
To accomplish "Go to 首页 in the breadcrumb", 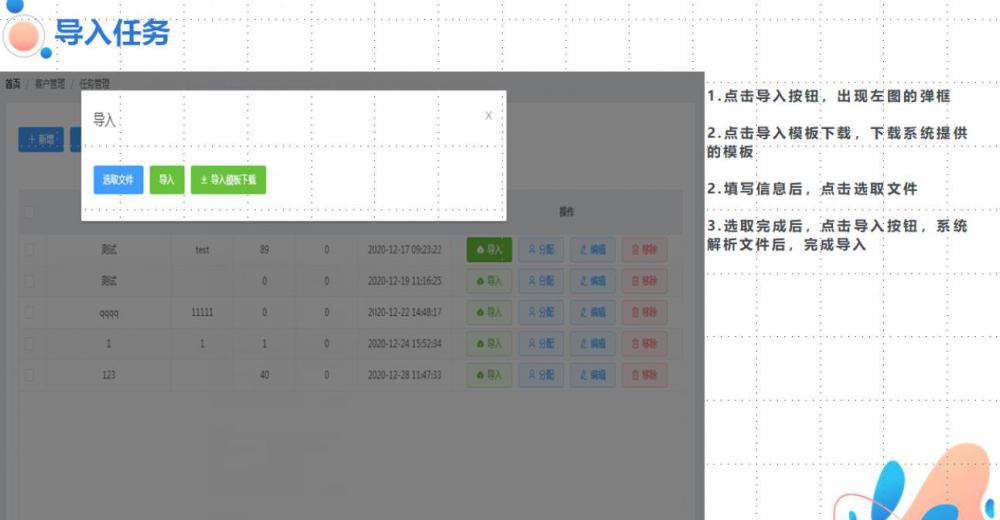I will [x=12, y=84].
